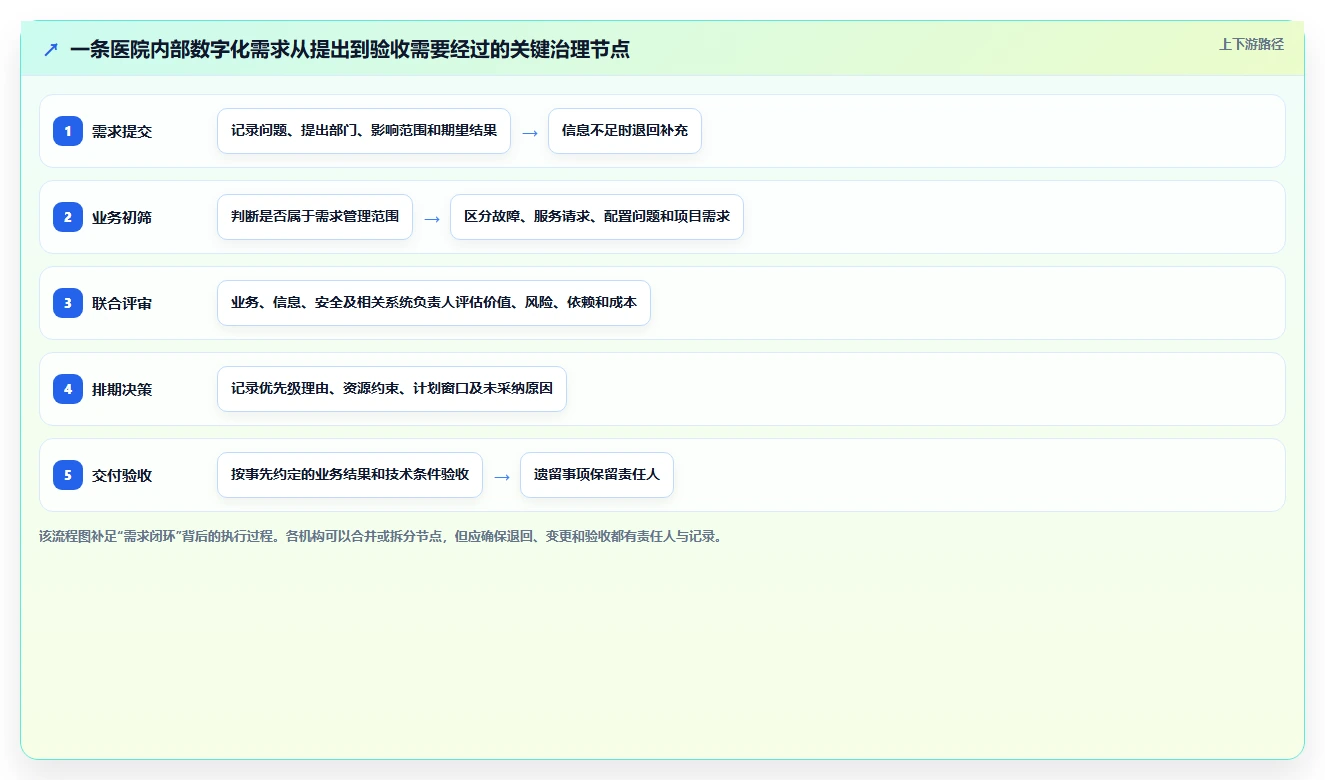This screenshot has width=1325, height=780.
Task: Select step number 3 badge
Action: pos(68,303)
